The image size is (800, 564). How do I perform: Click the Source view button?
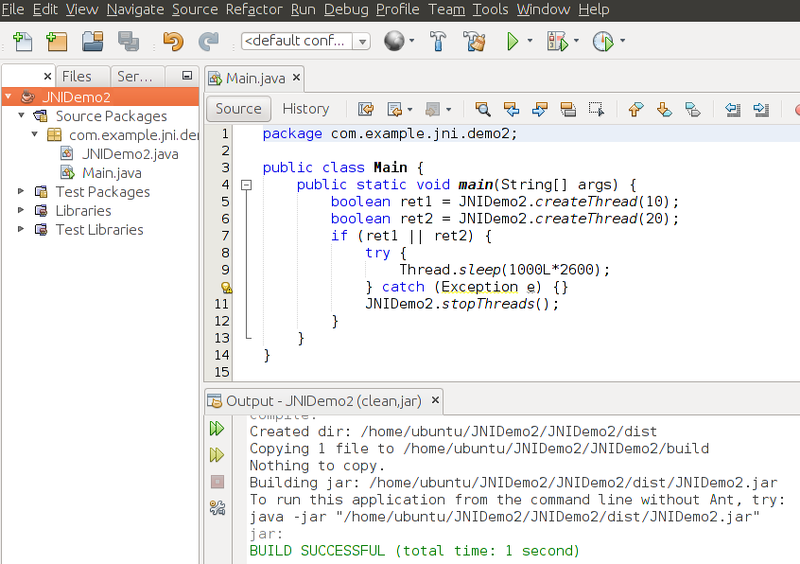click(x=238, y=109)
